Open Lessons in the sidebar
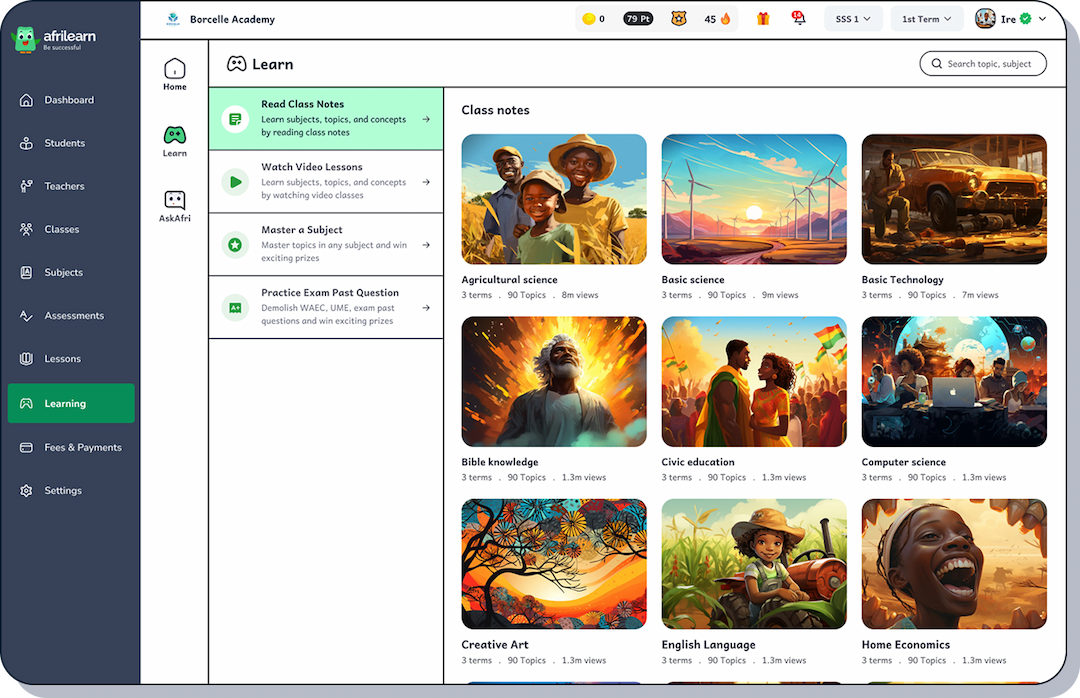This screenshot has height=698, width=1080. 71,359
